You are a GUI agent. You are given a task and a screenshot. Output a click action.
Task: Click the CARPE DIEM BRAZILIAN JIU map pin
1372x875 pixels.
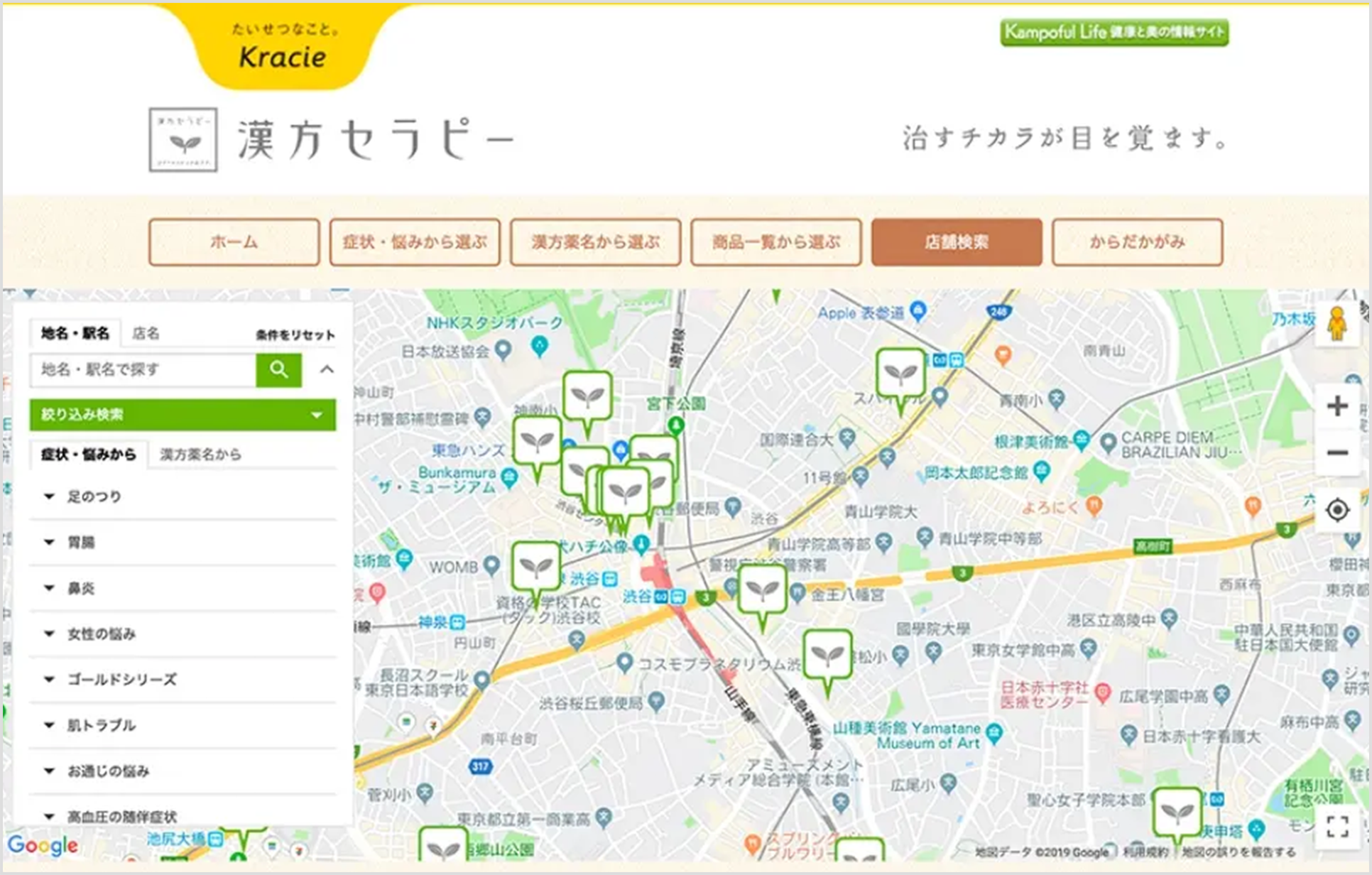click(x=1108, y=444)
